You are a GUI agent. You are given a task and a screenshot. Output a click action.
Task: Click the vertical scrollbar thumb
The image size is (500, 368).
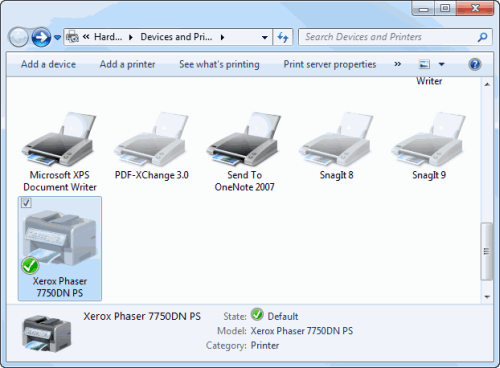487,251
